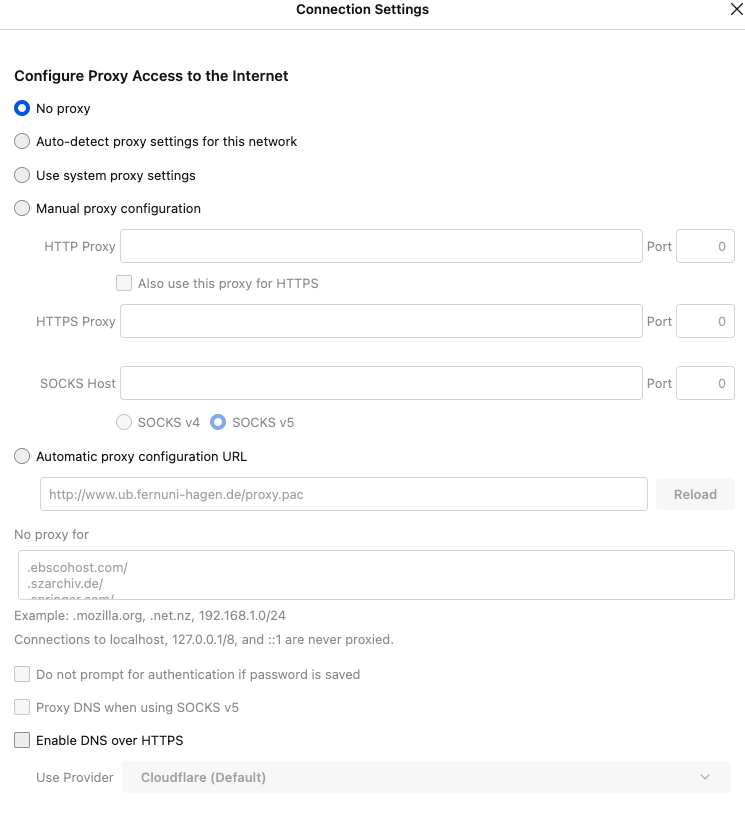This screenshot has height=823, width=745.
Task: Click the SOCKS Host text field
Action: (381, 383)
